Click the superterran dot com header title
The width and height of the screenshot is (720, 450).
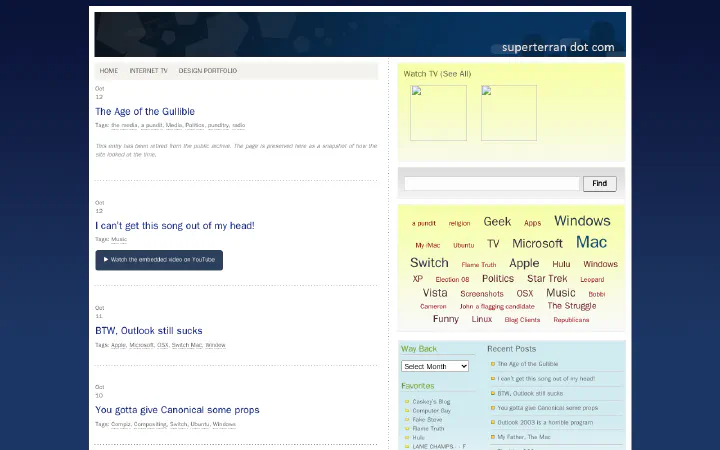[x=558, y=47]
